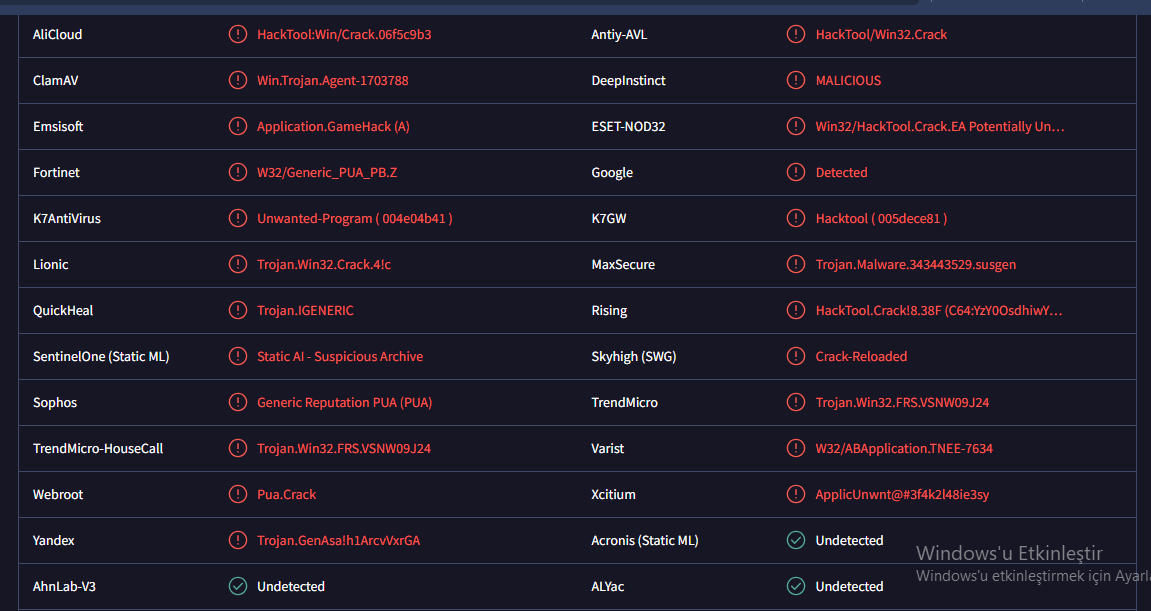
Task: Click the Pua.Crack detection text
Action: (x=286, y=494)
